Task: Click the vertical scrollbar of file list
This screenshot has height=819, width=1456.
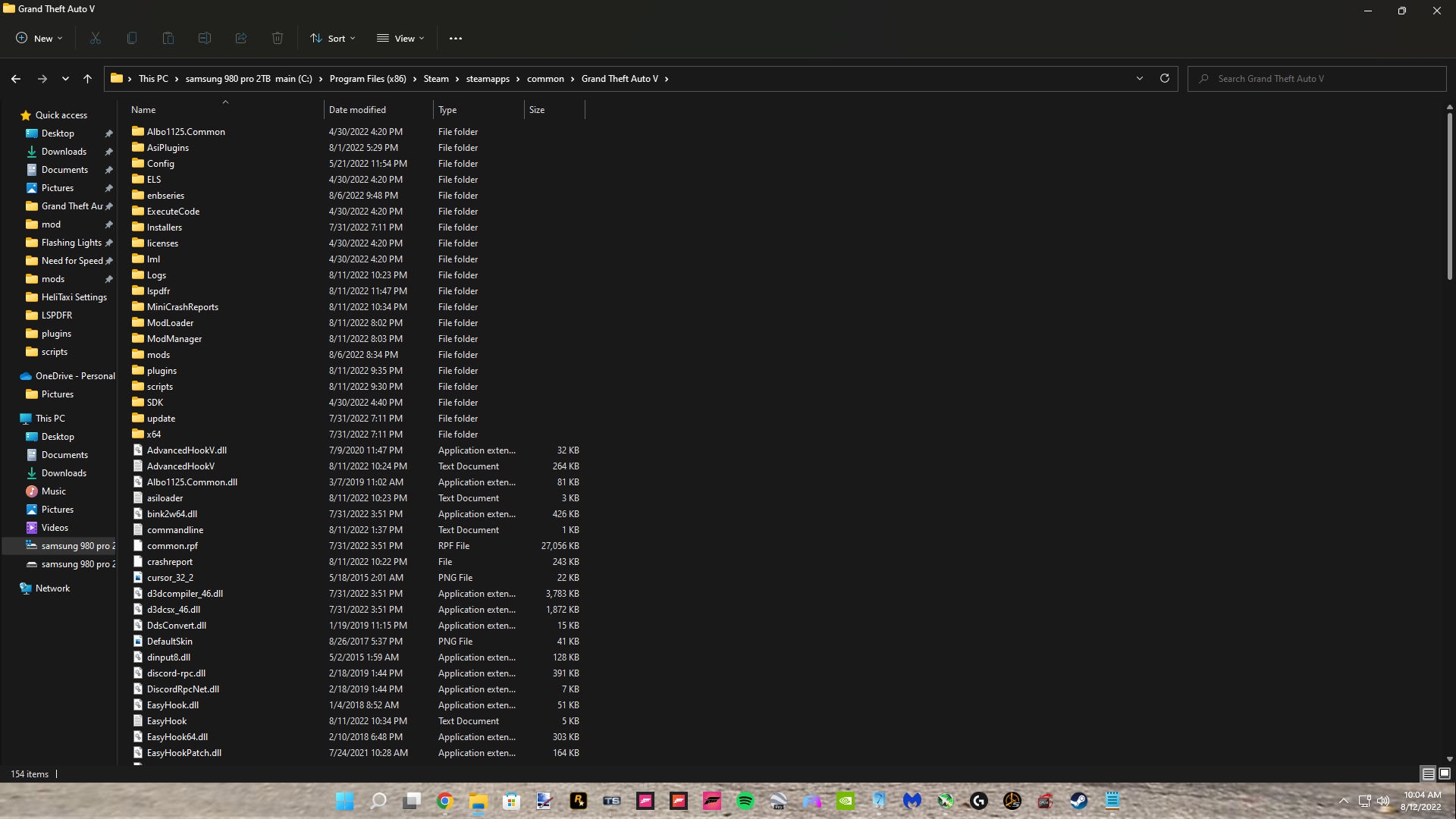Action: (x=1450, y=197)
